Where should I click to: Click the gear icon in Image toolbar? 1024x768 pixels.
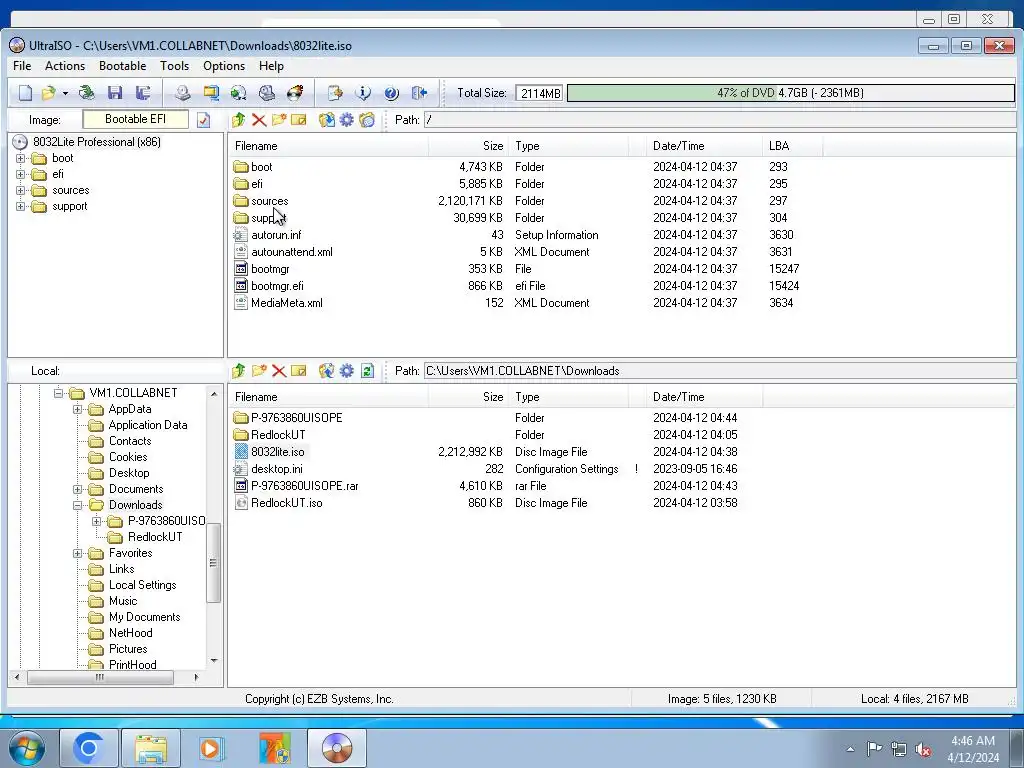point(347,120)
